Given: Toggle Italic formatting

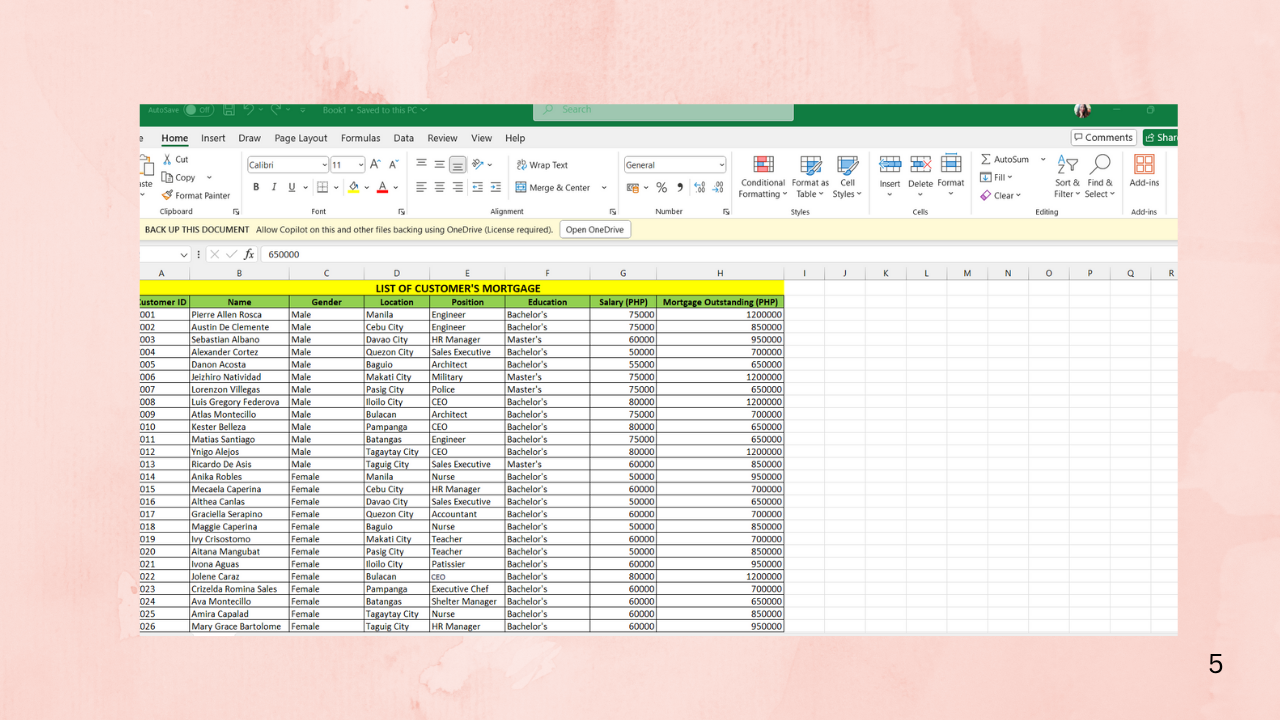Looking at the screenshot, I should point(274,187).
